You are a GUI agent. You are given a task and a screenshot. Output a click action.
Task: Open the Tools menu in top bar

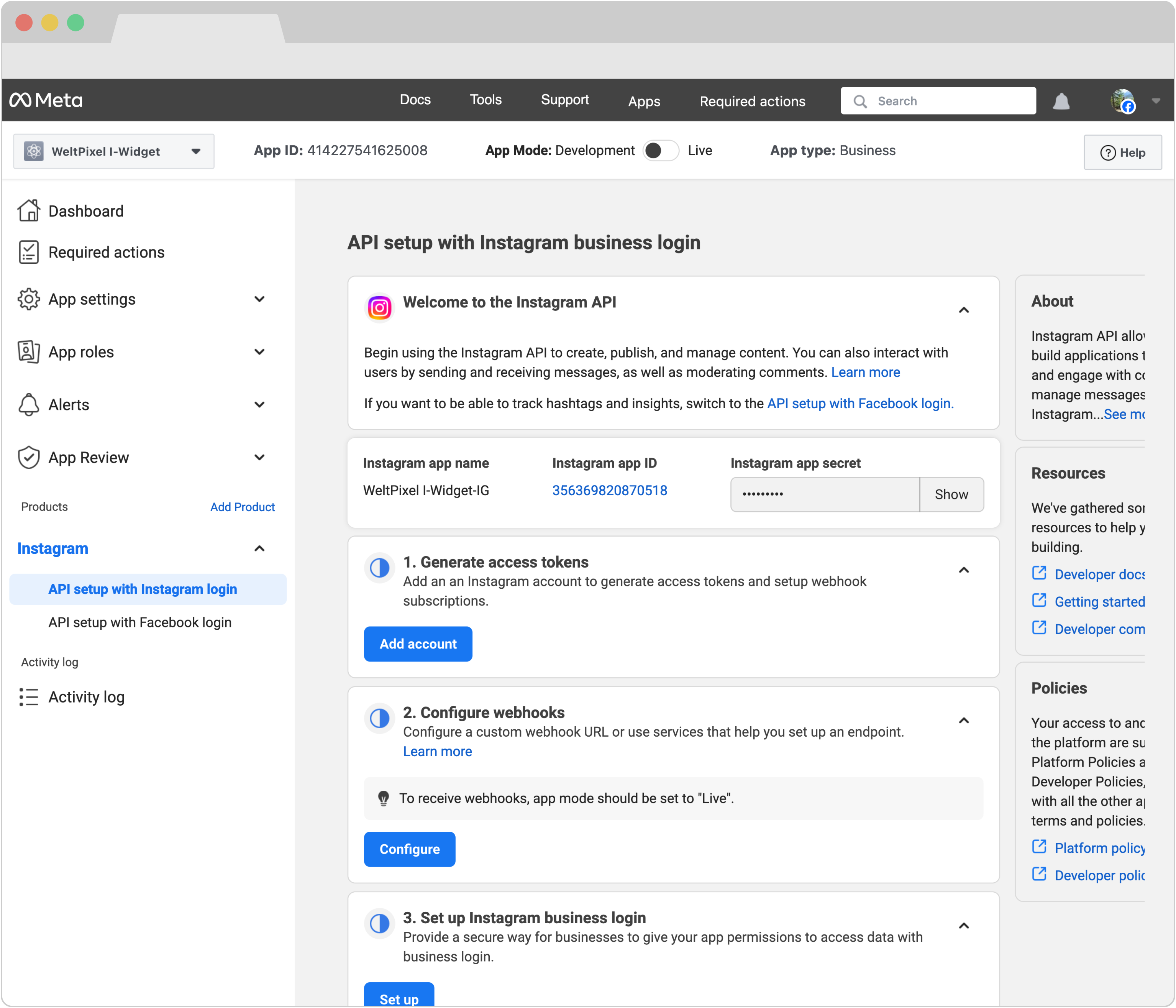click(485, 100)
